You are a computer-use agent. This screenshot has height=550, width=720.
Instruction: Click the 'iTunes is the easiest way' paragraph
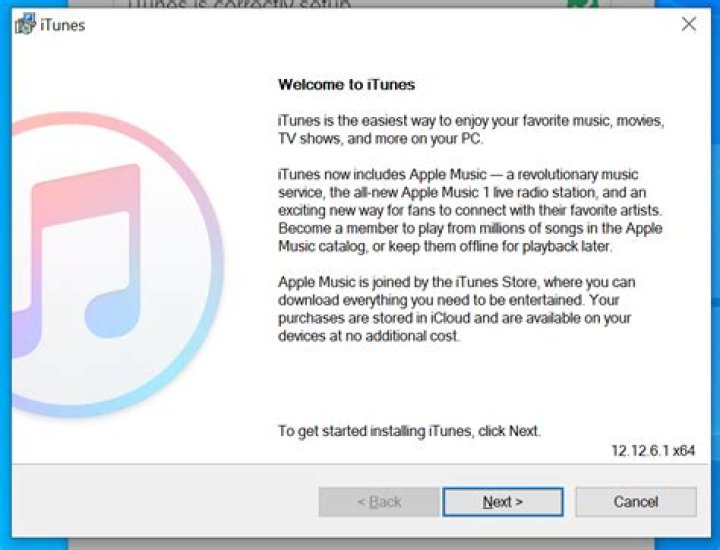click(x=471, y=129)
